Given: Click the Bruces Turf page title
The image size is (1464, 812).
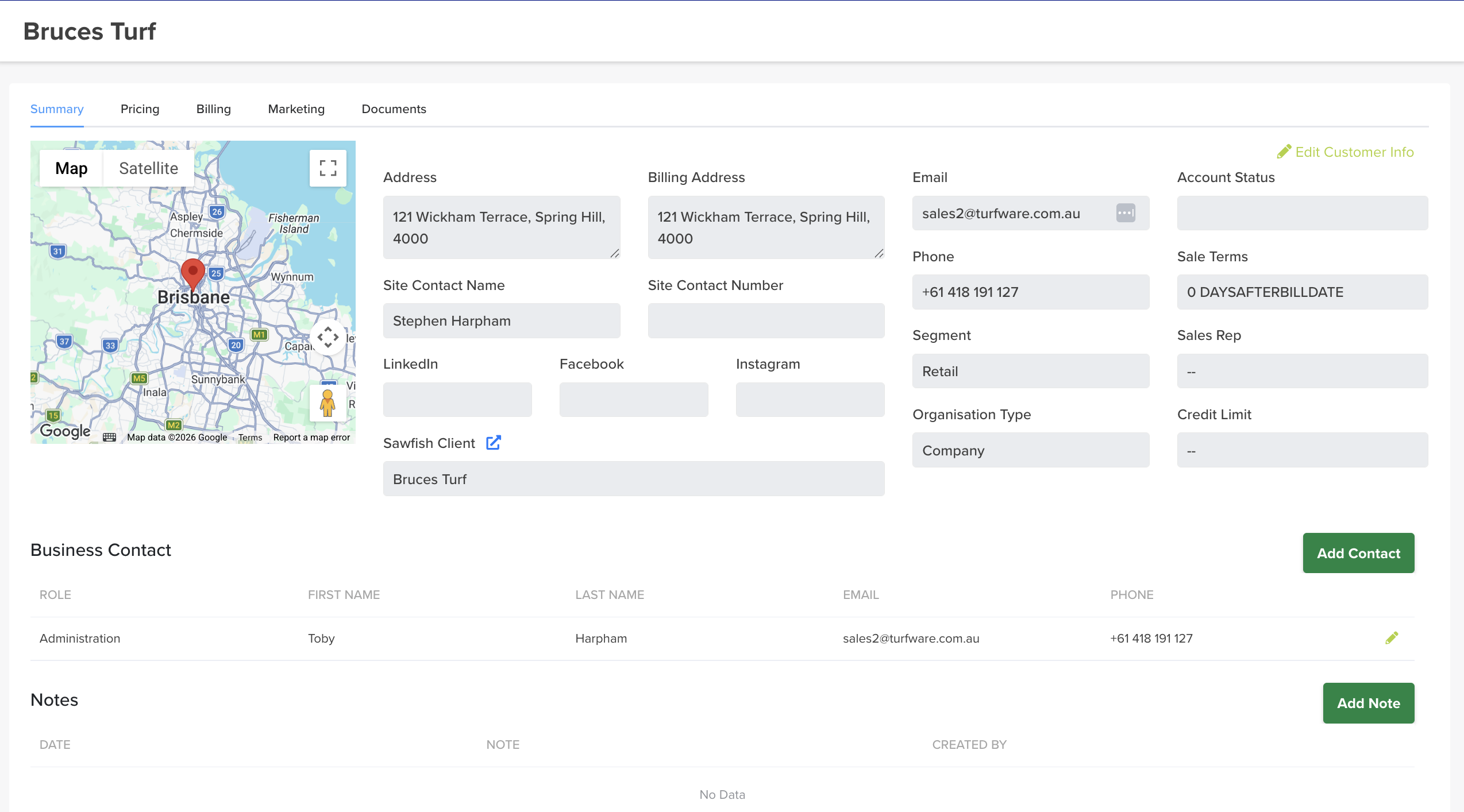Looking at the screenshot, I should click(90, 32).
